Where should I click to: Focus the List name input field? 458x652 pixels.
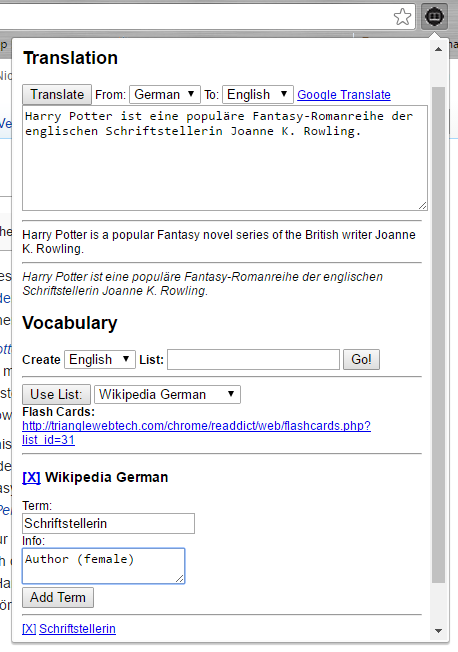point(253,359)
